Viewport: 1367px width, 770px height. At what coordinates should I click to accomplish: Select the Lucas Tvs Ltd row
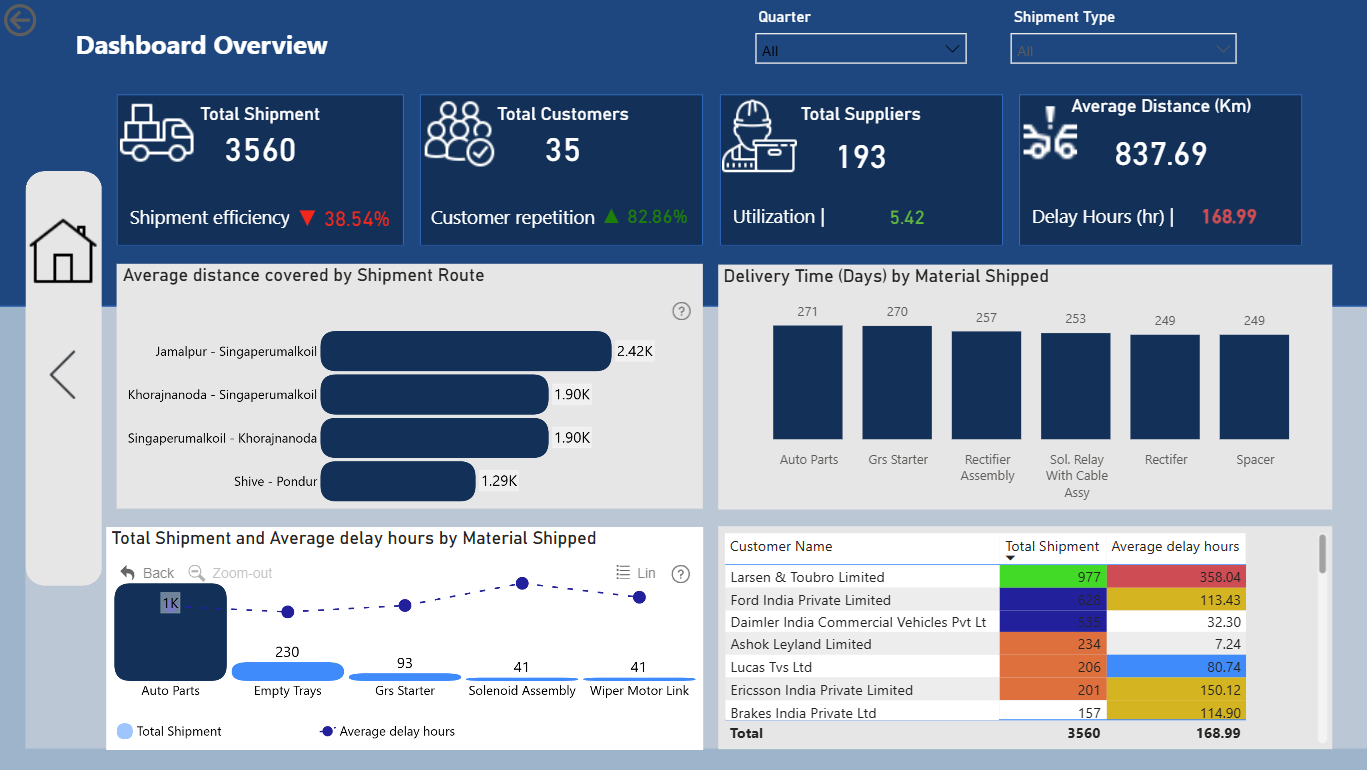[x=985, y=667]
